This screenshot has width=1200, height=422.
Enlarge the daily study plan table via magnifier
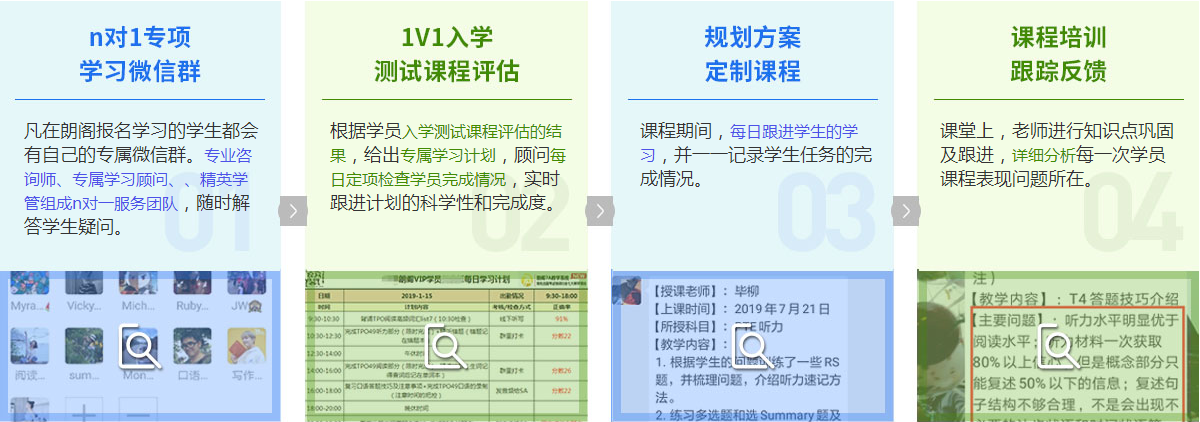tap(446, 348)
